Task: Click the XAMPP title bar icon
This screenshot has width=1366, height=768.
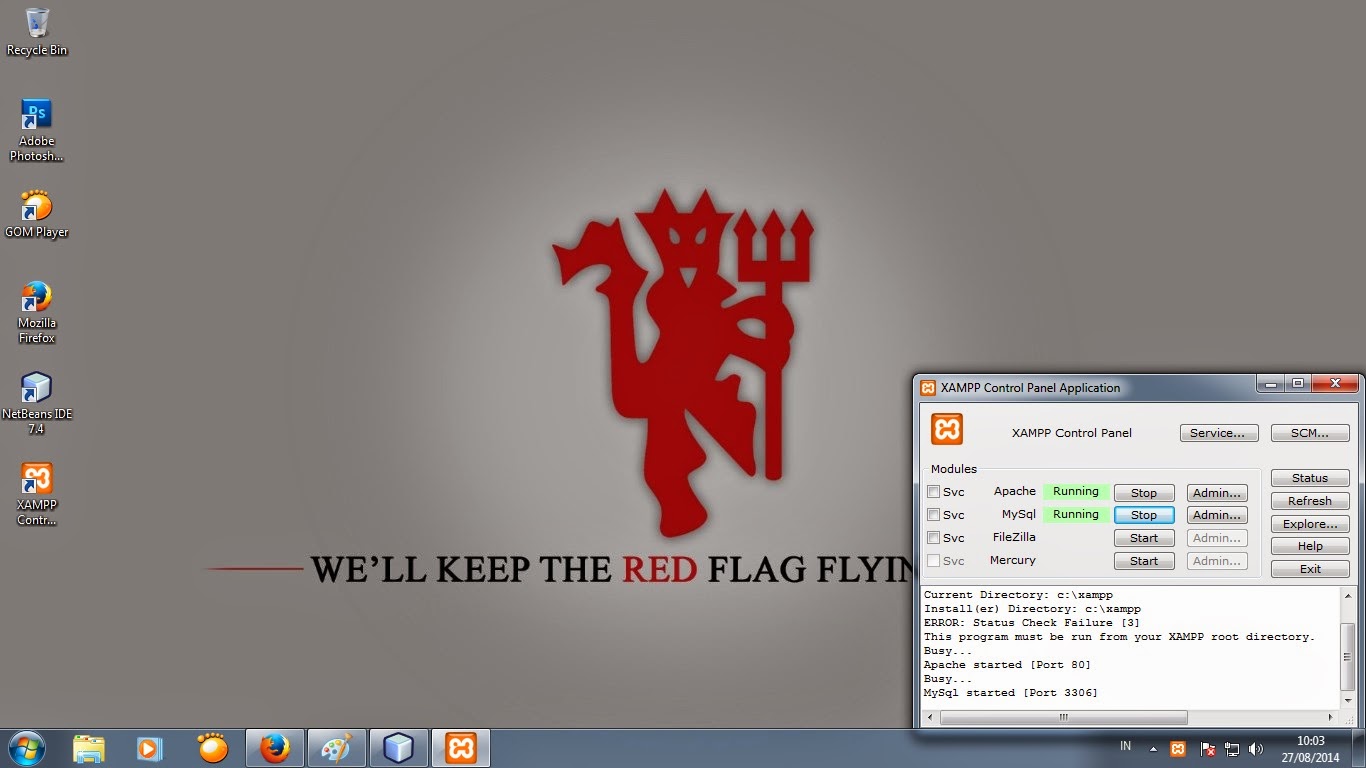Action: tap(928, 388)
